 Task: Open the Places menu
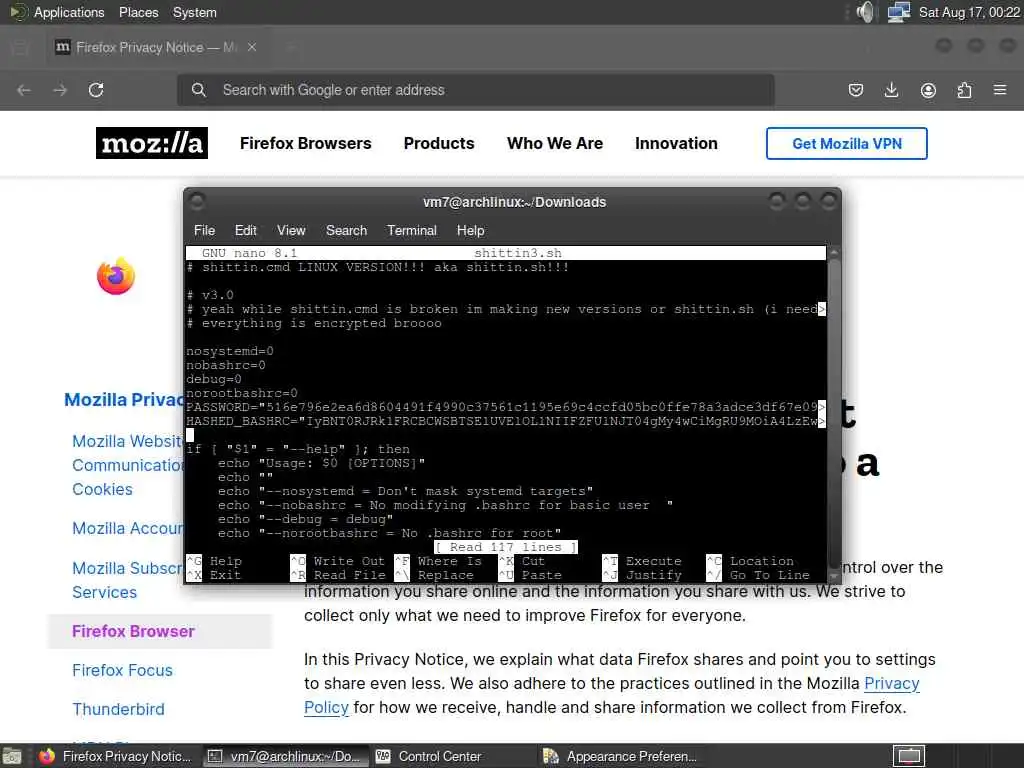coord(138,12)
